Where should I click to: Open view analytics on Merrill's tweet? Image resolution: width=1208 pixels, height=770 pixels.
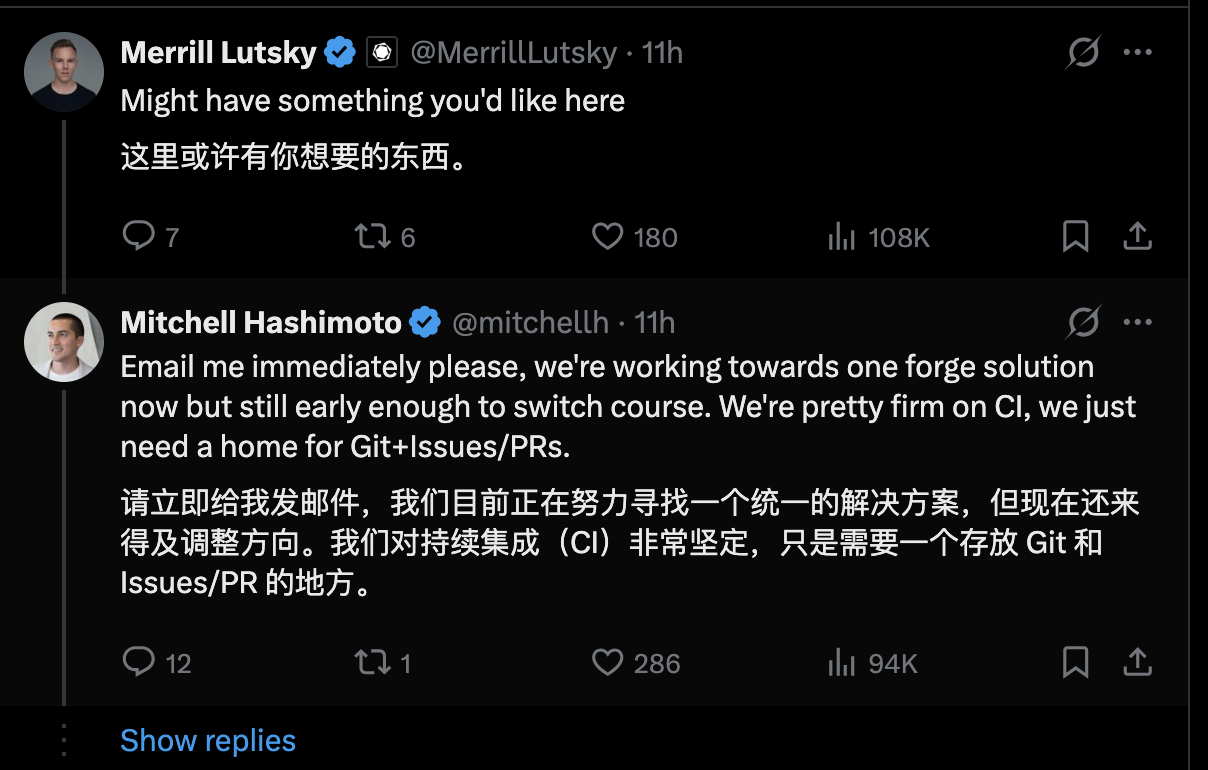point(843,237)
